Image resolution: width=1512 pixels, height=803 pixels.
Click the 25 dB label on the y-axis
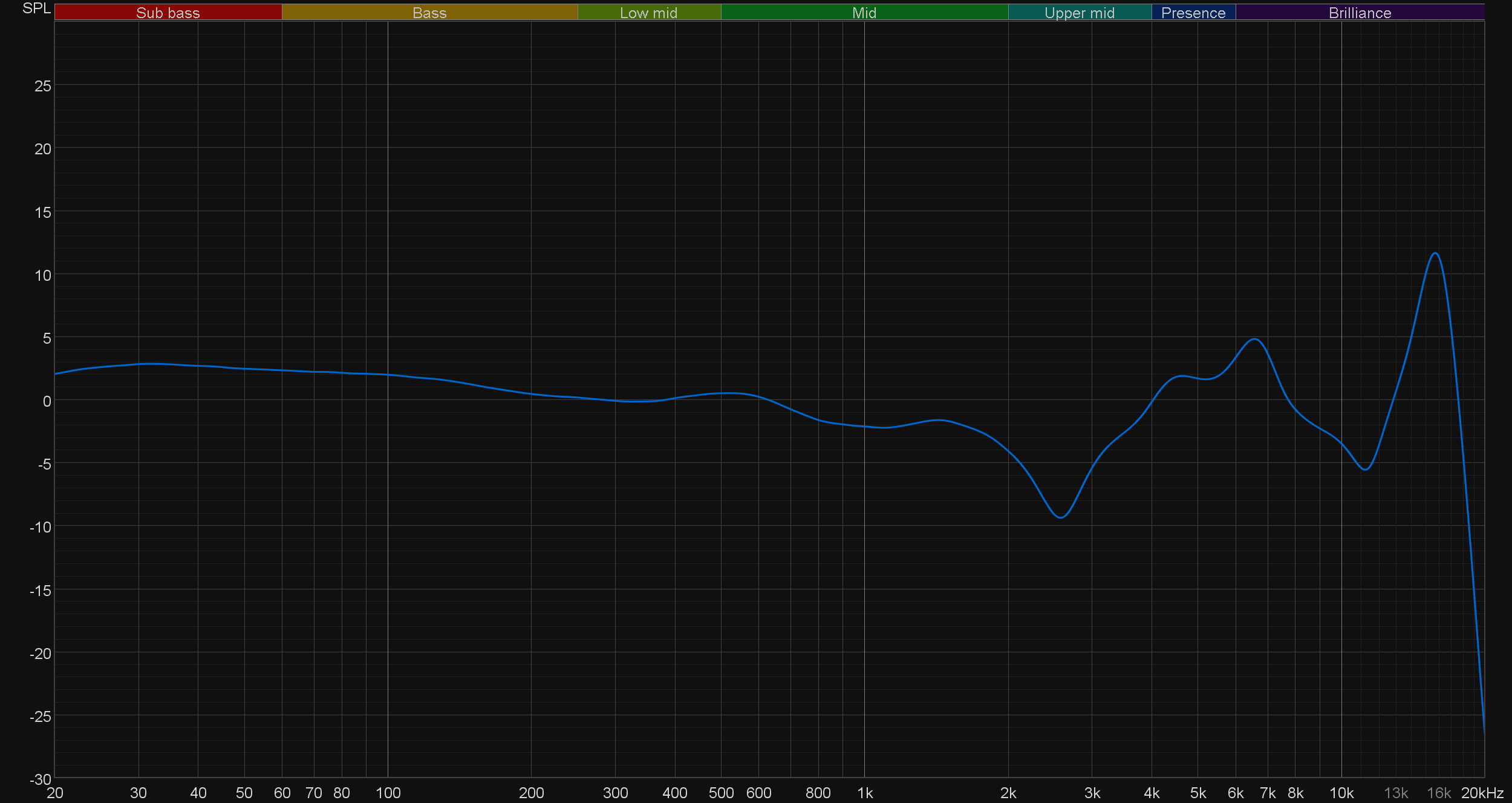pyautogui.click(x=42, y=86)
